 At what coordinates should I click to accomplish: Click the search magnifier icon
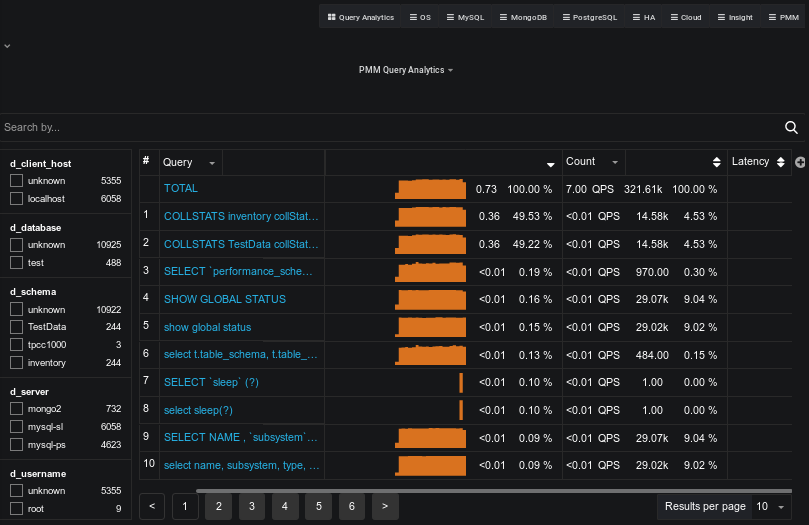click(x=791, y=127)
